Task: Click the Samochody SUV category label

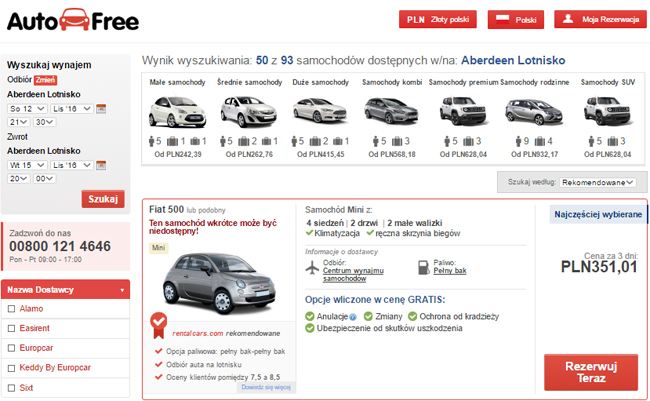Action: 608,82
